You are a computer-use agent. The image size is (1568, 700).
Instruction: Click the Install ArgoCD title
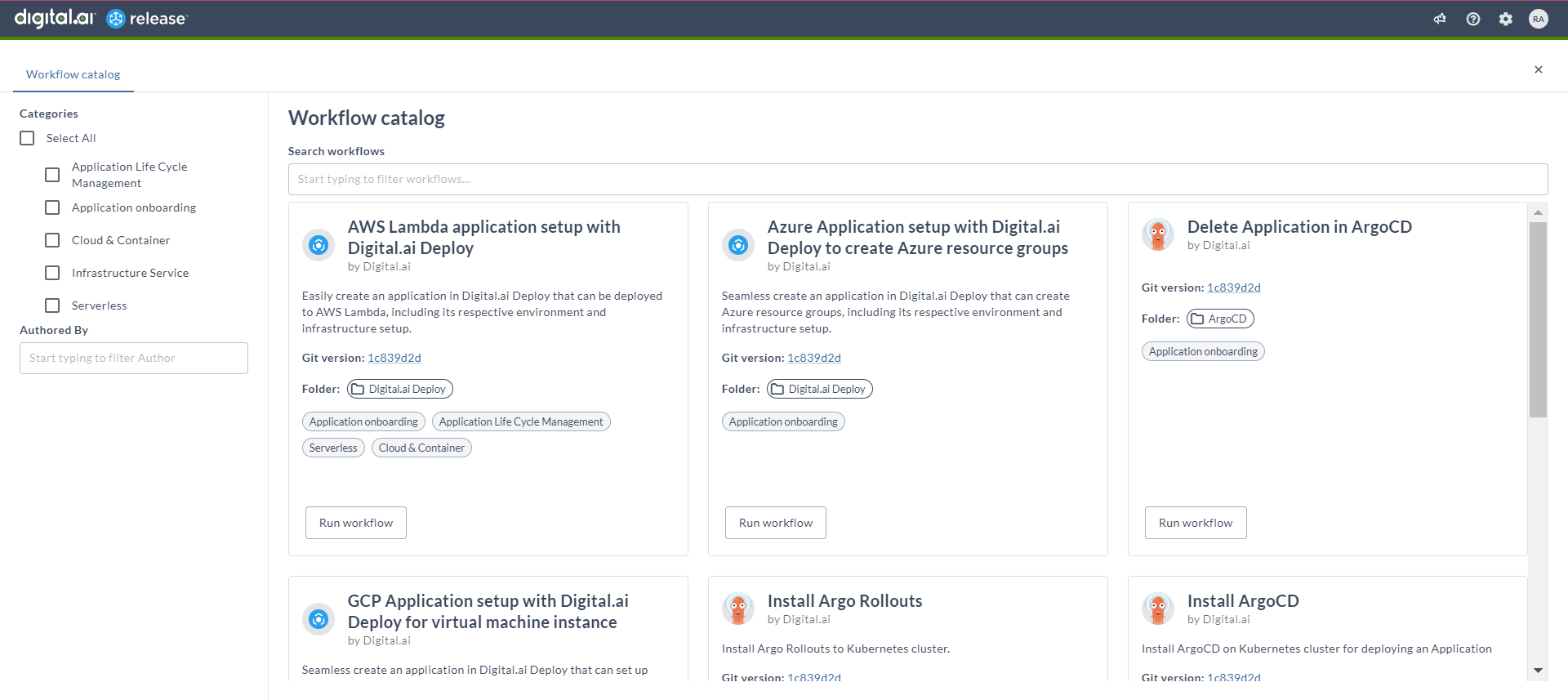1243,601
